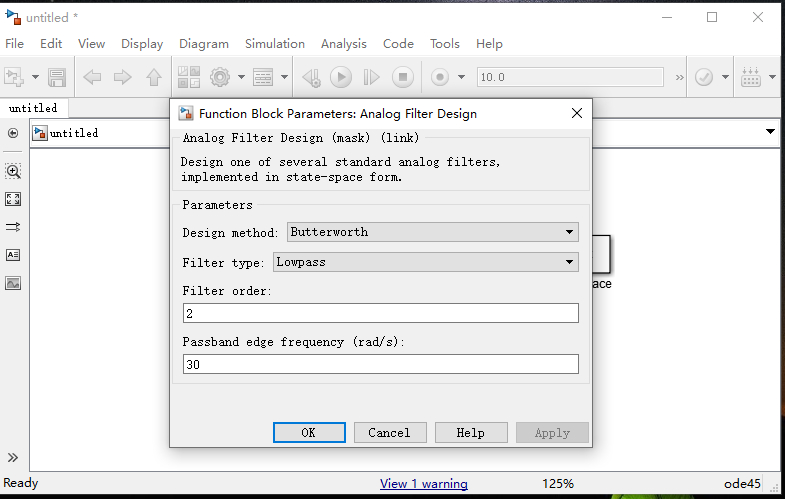Viewport: 785px width, 499px height.
Task: Expand the Design method dropdown
Action: pyautogui.click(x=433, y=232)
